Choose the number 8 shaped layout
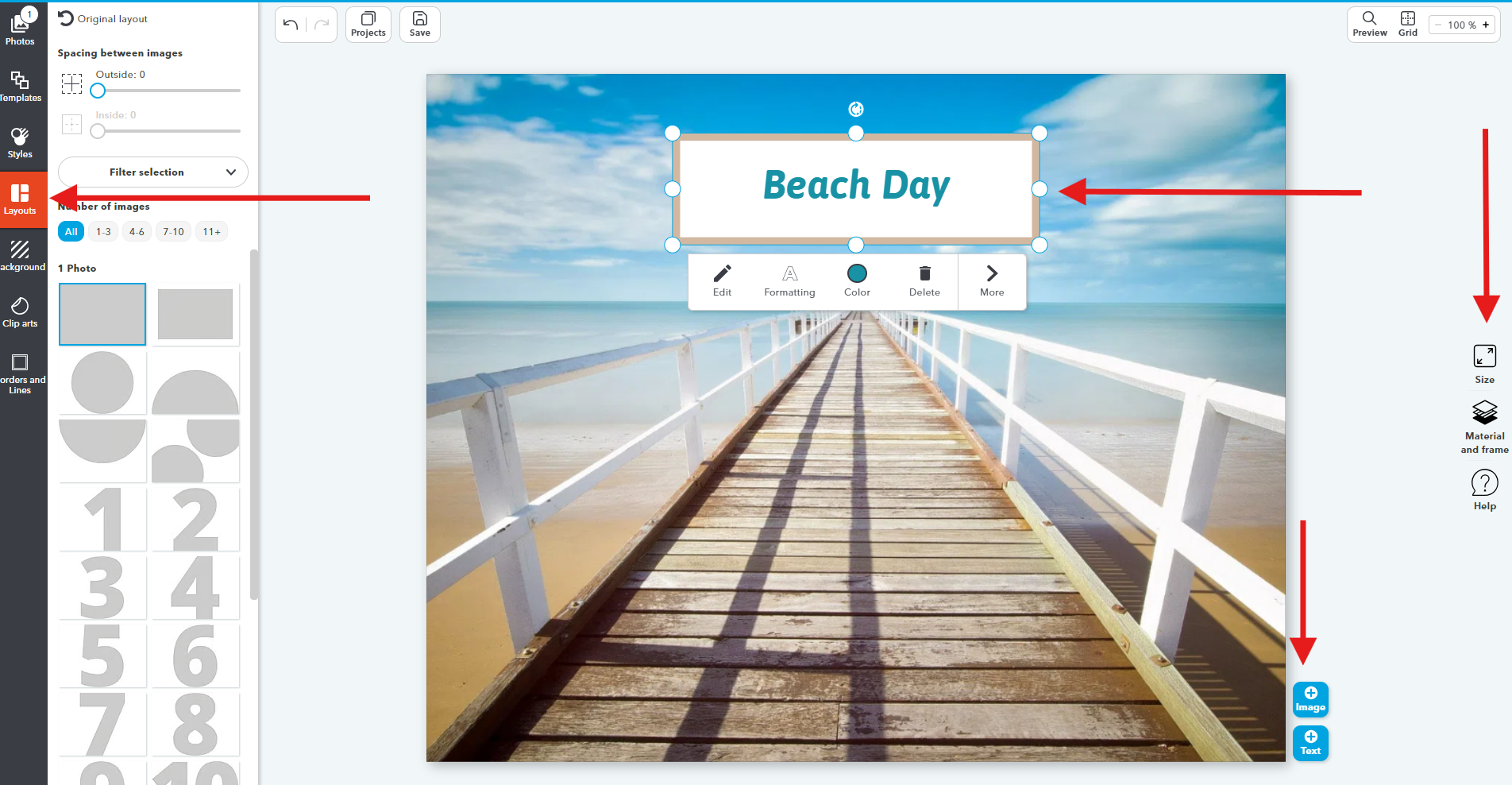Image resolution: width=1512 pixels, height=785 pixels. point(195,724)
